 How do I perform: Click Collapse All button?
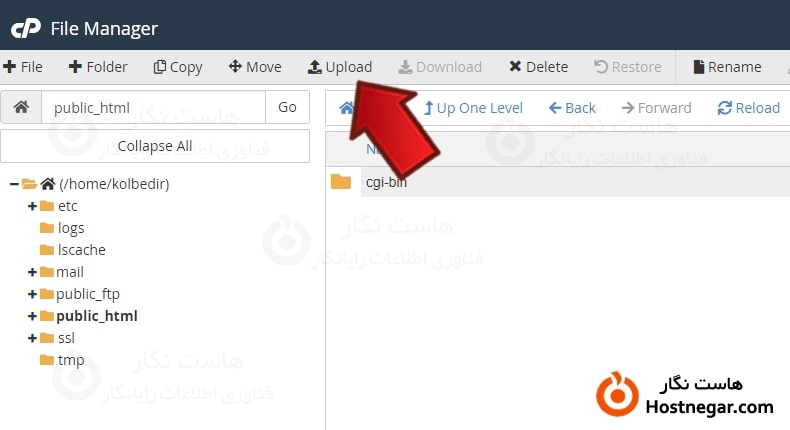coord(155,146)
